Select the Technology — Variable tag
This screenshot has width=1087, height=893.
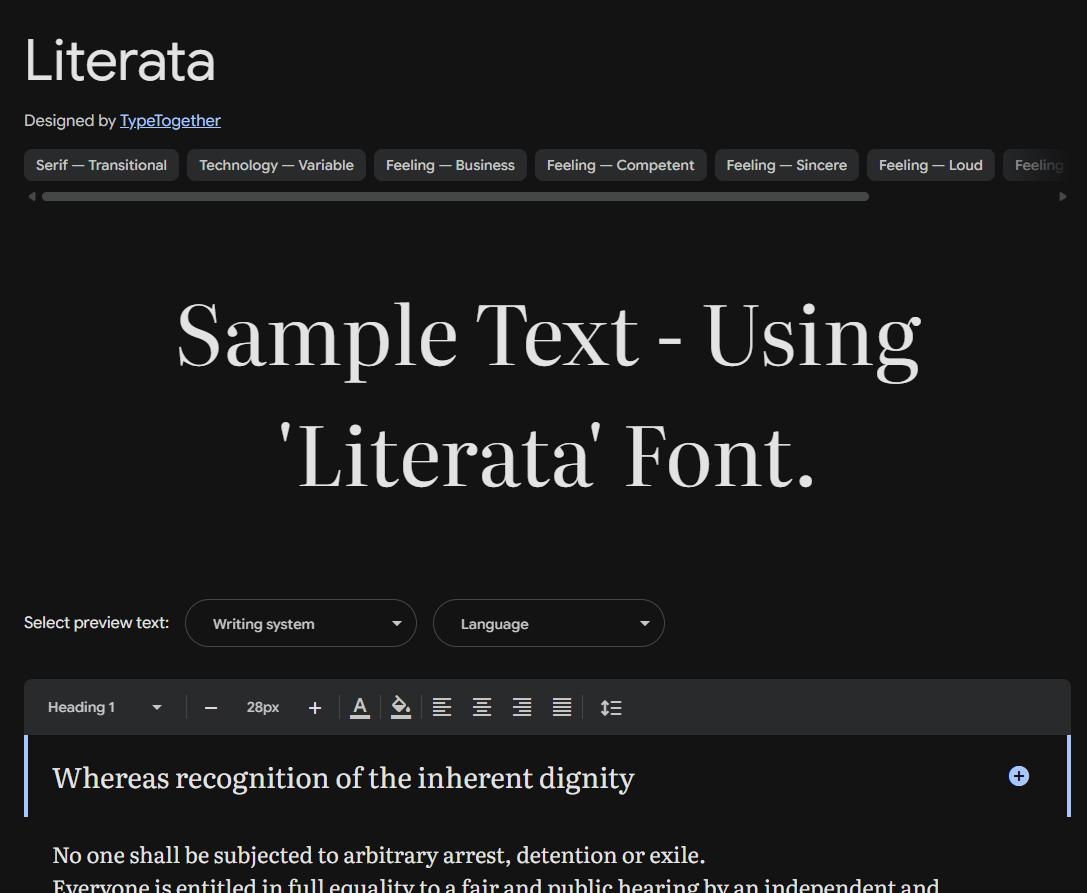277,165
